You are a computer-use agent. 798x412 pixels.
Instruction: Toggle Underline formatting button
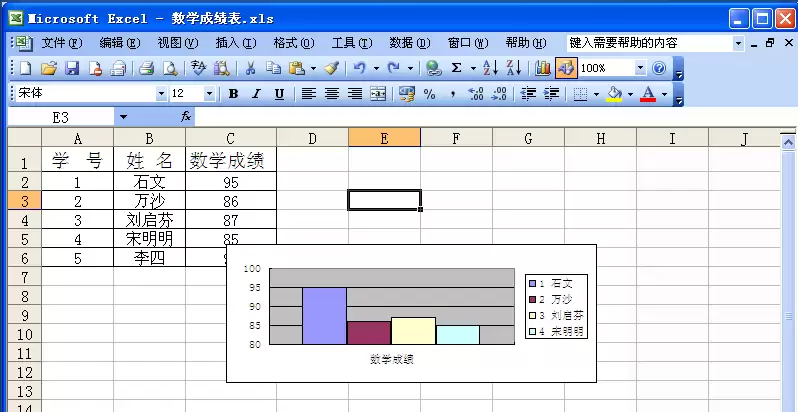coord(279,94)
